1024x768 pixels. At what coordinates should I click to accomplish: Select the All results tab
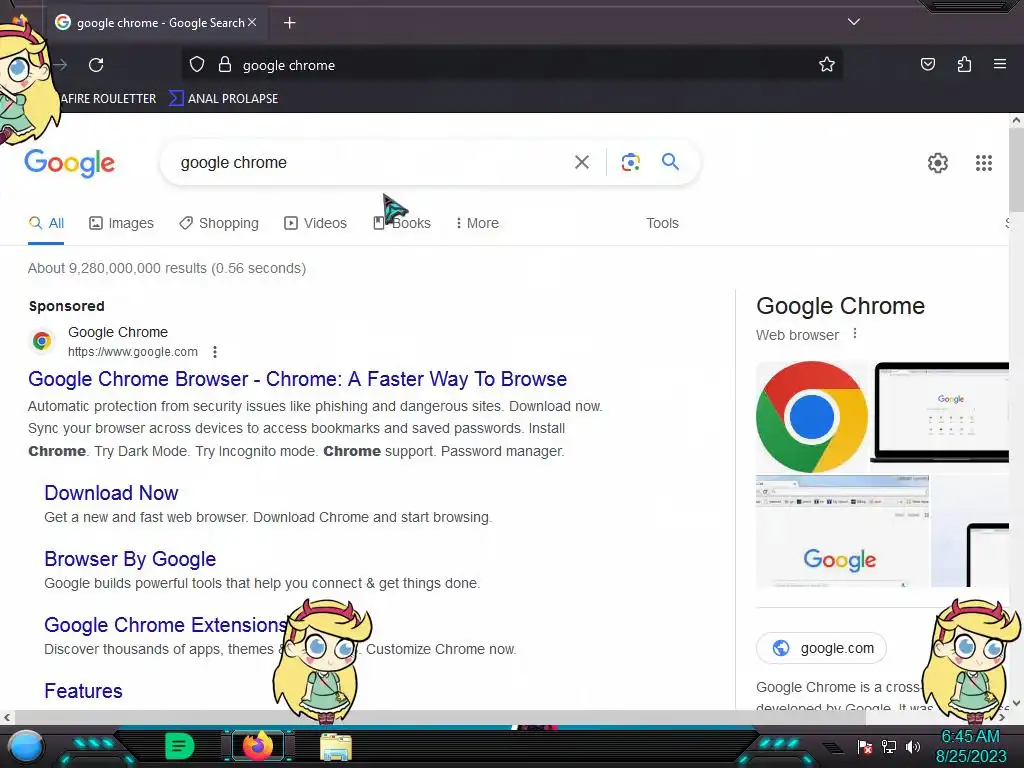coord(46,223)
